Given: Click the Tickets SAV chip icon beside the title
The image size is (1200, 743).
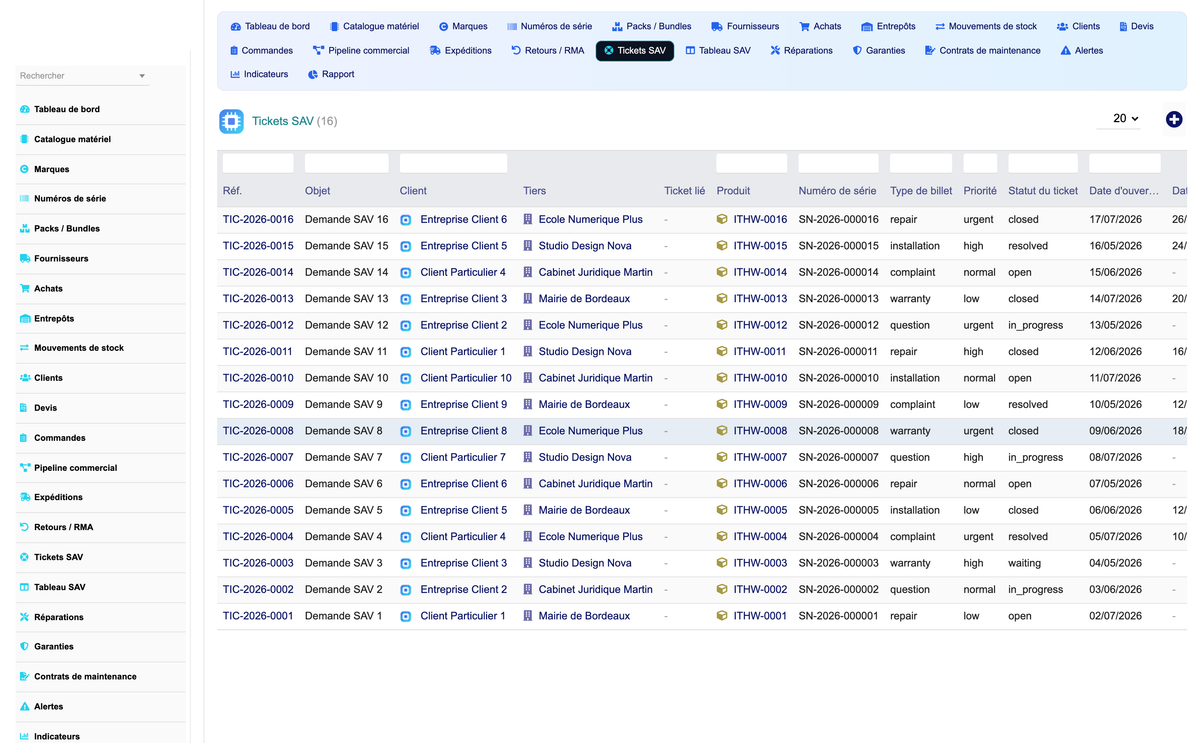Looking at the screenshot, I should (x=231, y=122).
